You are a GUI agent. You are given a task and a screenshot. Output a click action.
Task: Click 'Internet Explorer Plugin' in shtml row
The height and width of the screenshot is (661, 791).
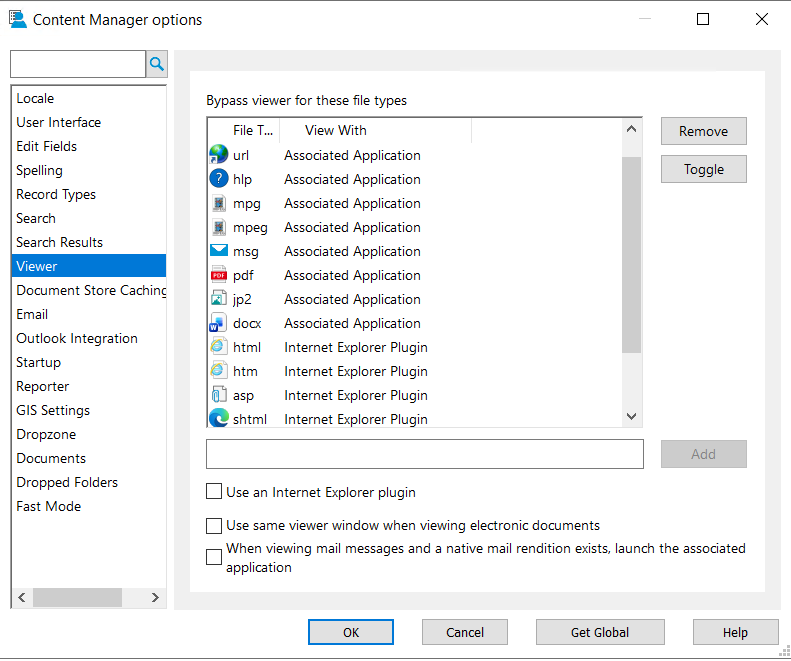(356, 419)
